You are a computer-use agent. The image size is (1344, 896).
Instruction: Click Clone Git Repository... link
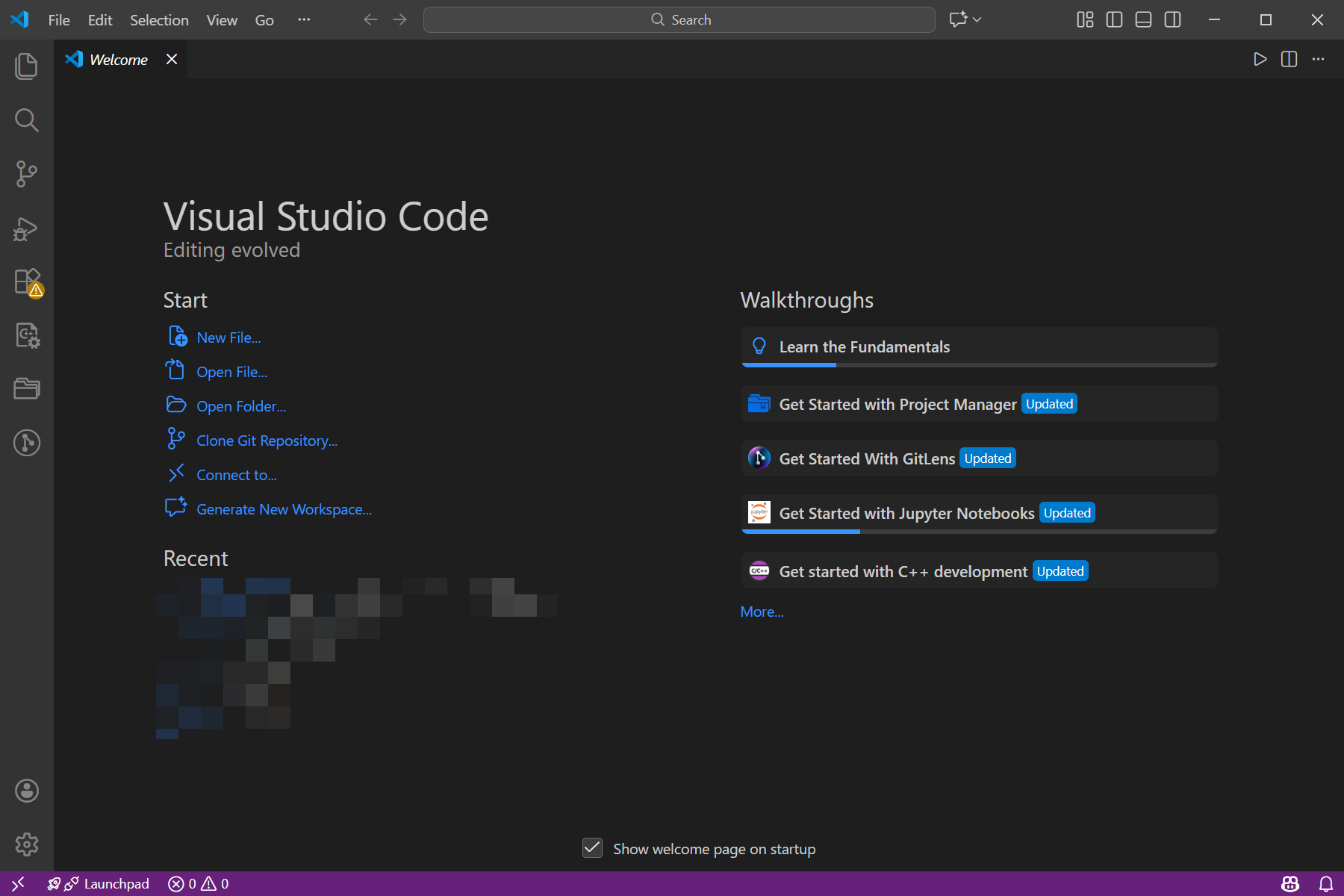click(x=267, y=441)
